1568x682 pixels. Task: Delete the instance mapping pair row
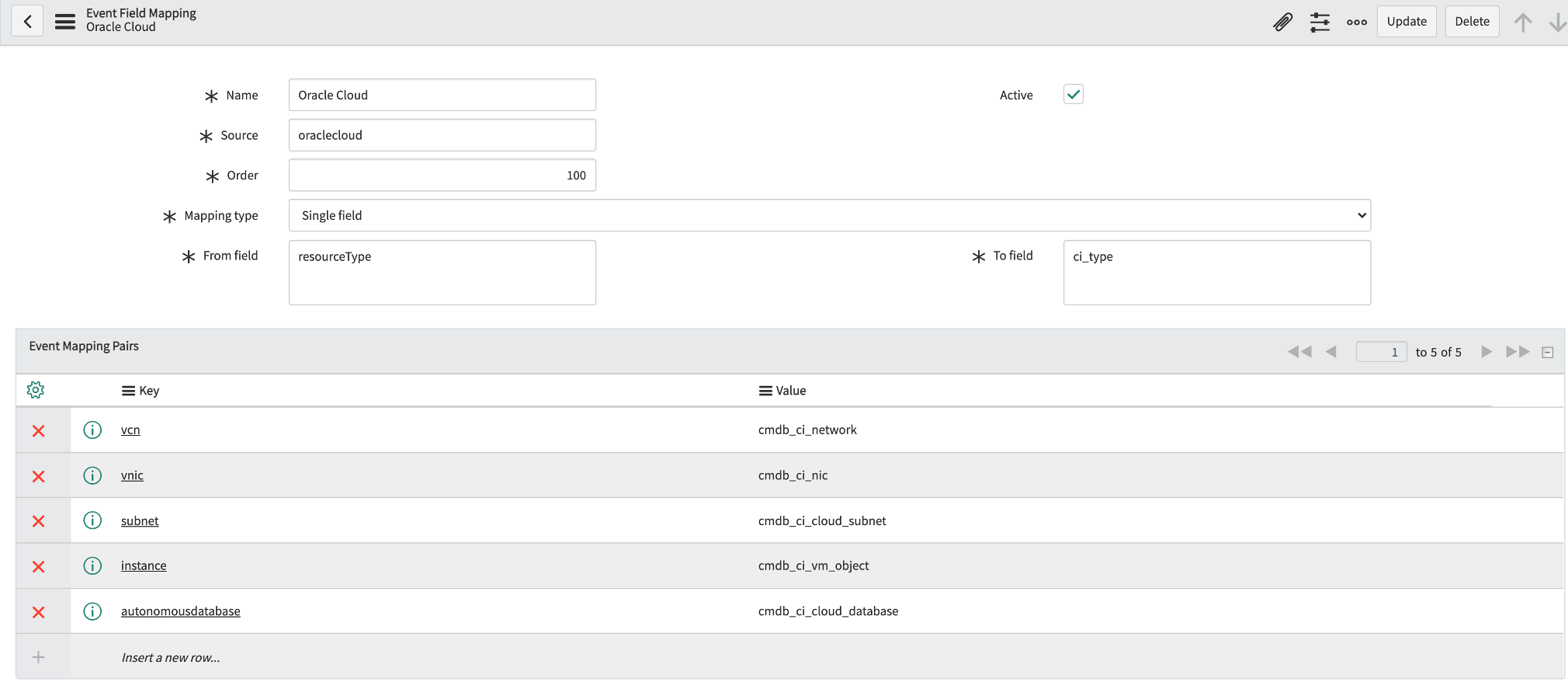pos(39,567)
